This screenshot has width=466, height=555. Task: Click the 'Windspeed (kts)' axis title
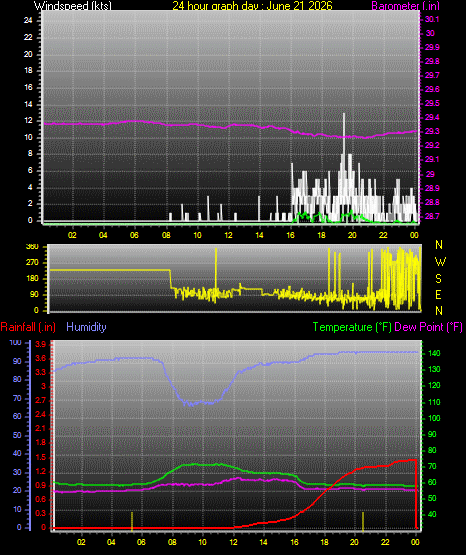[73, 6]
